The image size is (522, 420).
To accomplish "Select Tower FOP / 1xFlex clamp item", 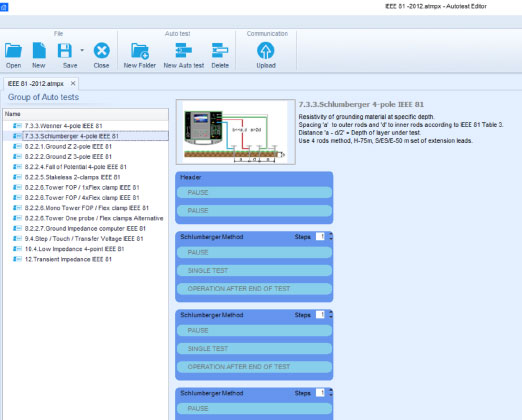I will point(82,187).
